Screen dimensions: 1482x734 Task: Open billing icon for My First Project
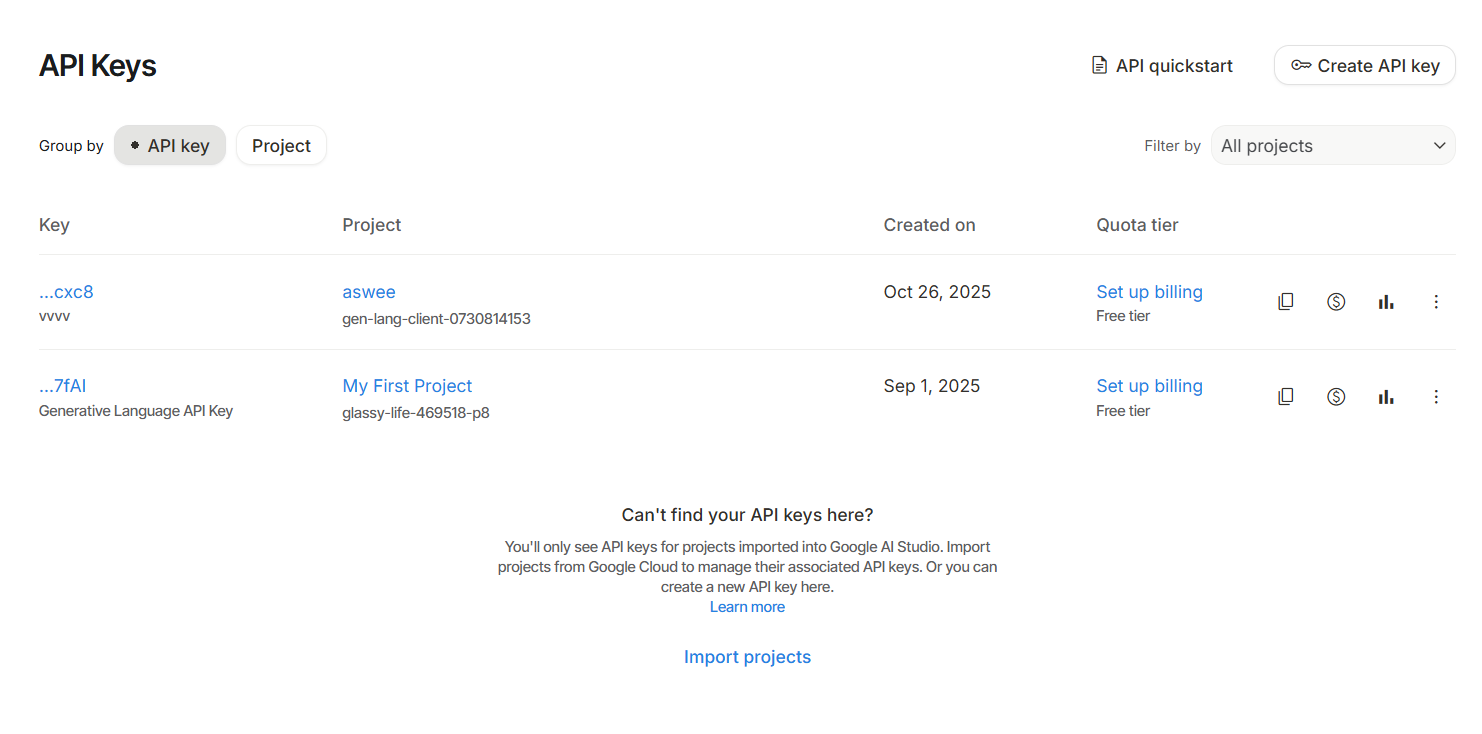(1336, 396)
